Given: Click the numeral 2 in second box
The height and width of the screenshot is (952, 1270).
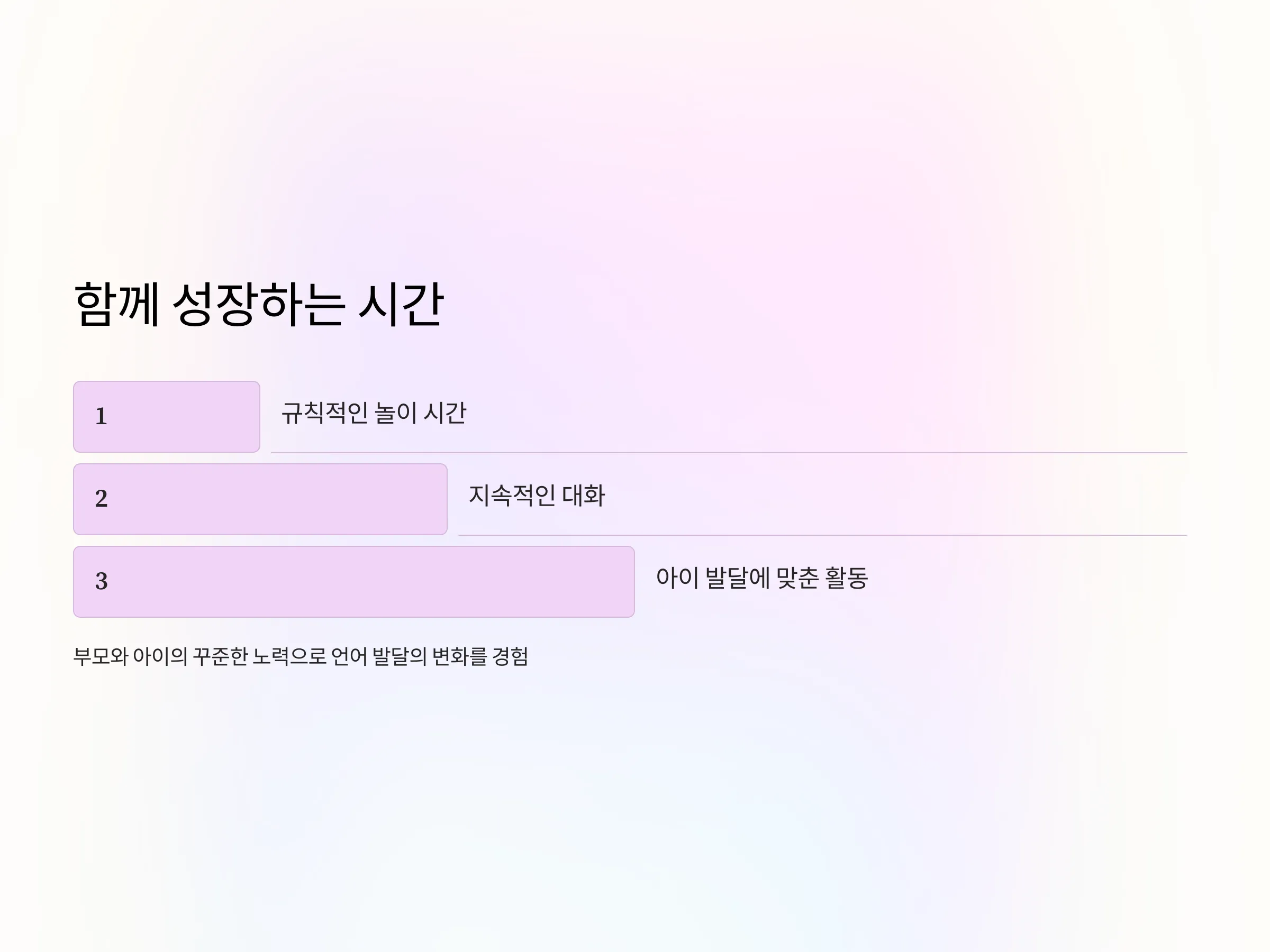Looking at the screenshot, I should coord(102,499).
